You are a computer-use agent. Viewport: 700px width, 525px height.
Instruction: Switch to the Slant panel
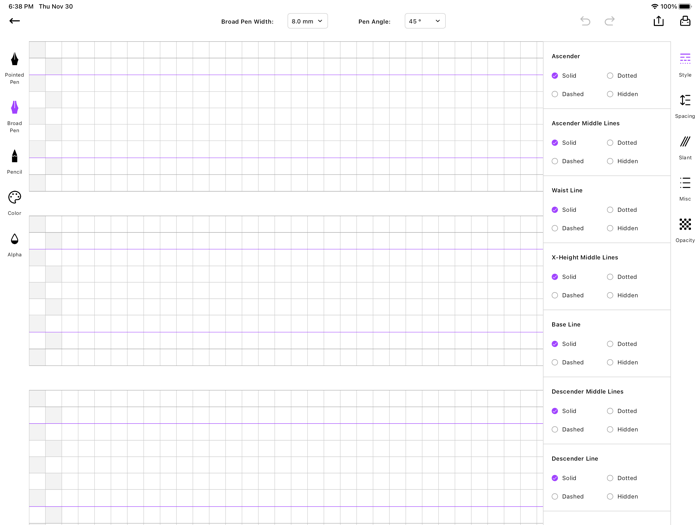(x=685, y=148)
